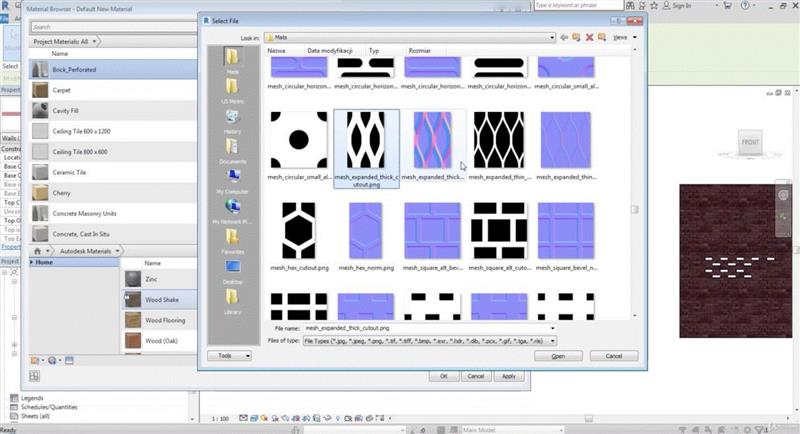Click the red Delete X icon in Select File
This screenshot has height=434, width=800.
[x=589, y=37]
